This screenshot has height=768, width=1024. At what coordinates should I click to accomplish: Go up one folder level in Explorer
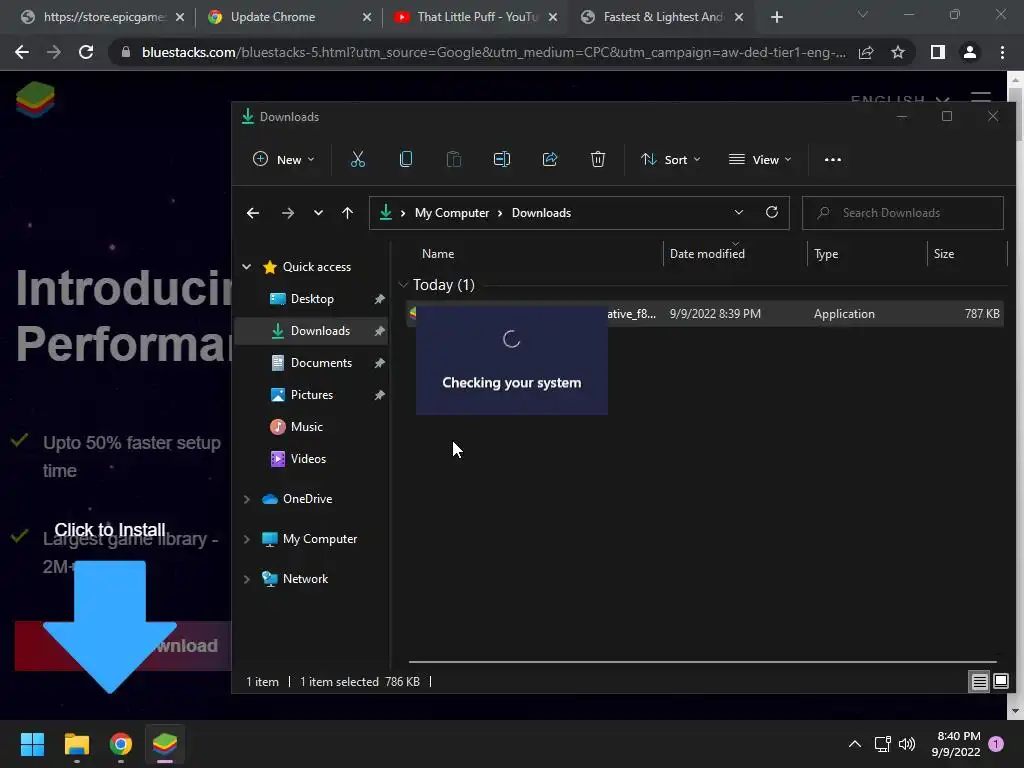coord(347,213)
